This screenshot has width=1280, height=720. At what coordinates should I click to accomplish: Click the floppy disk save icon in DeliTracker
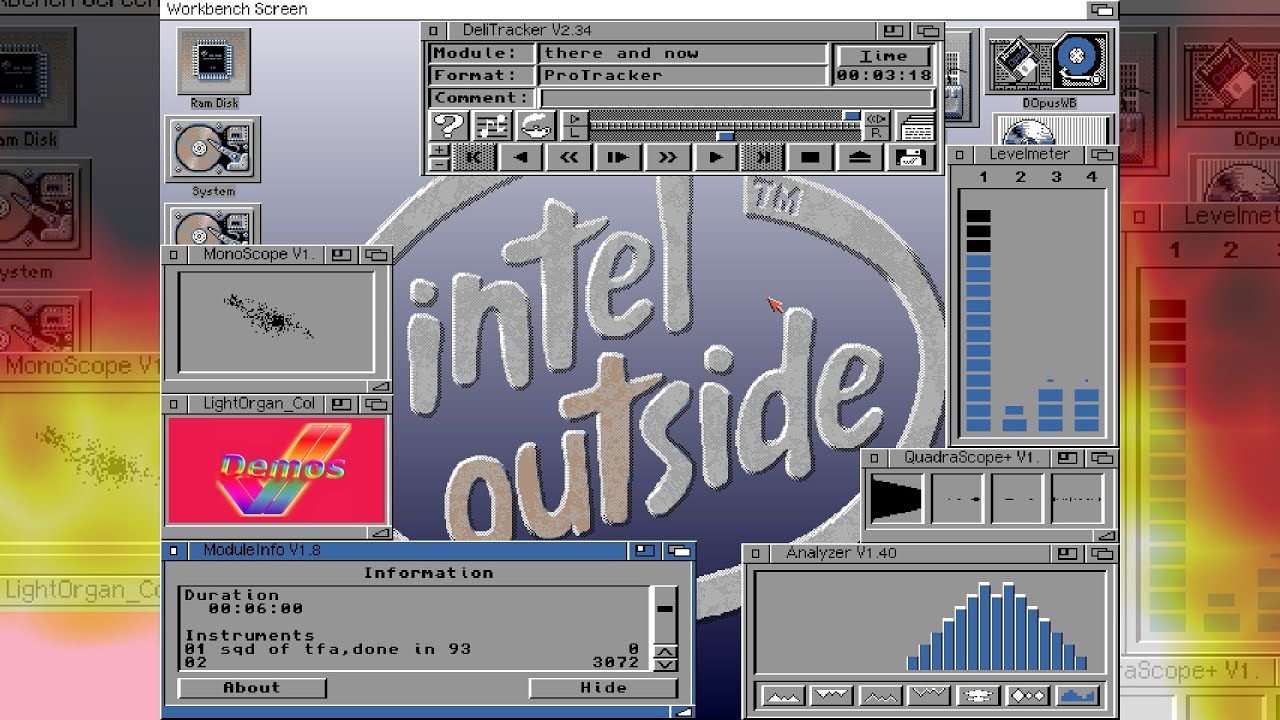click(x=911, y=157)
